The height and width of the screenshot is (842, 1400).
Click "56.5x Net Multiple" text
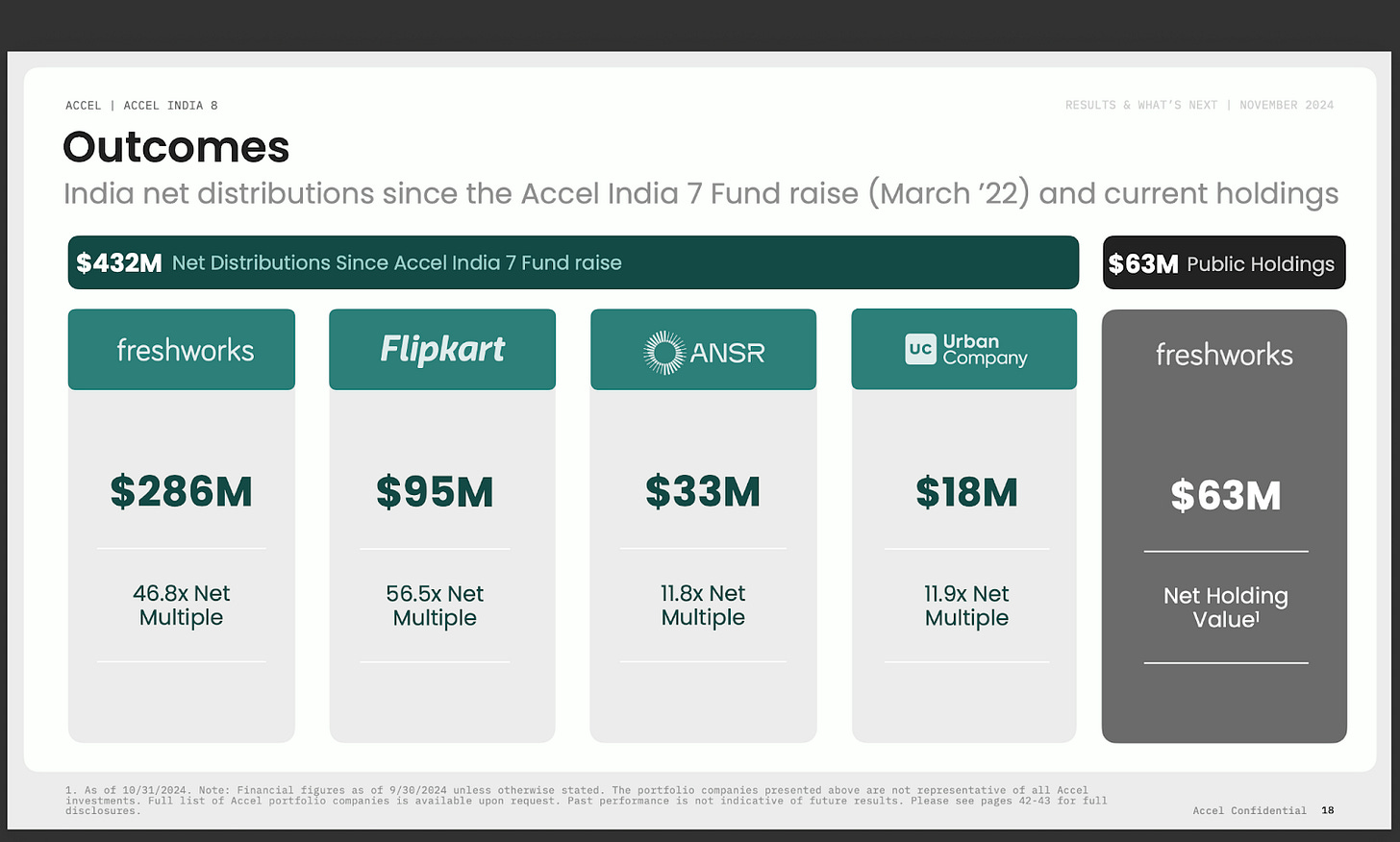[435, 606]
